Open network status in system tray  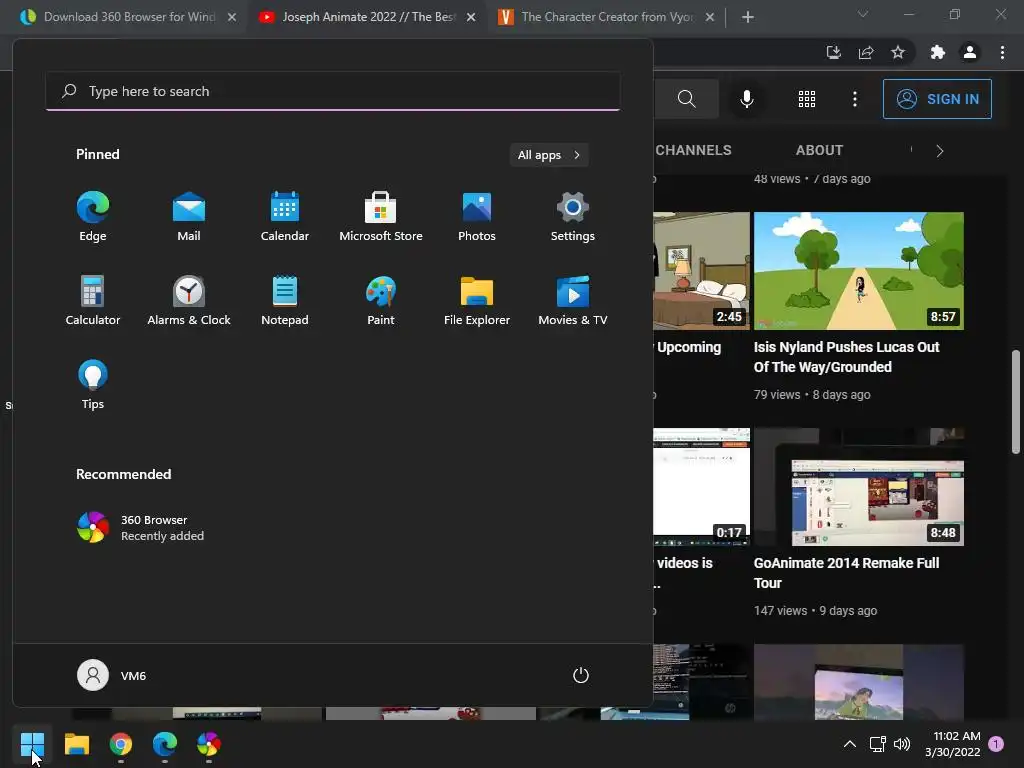(x=877, y=744)
